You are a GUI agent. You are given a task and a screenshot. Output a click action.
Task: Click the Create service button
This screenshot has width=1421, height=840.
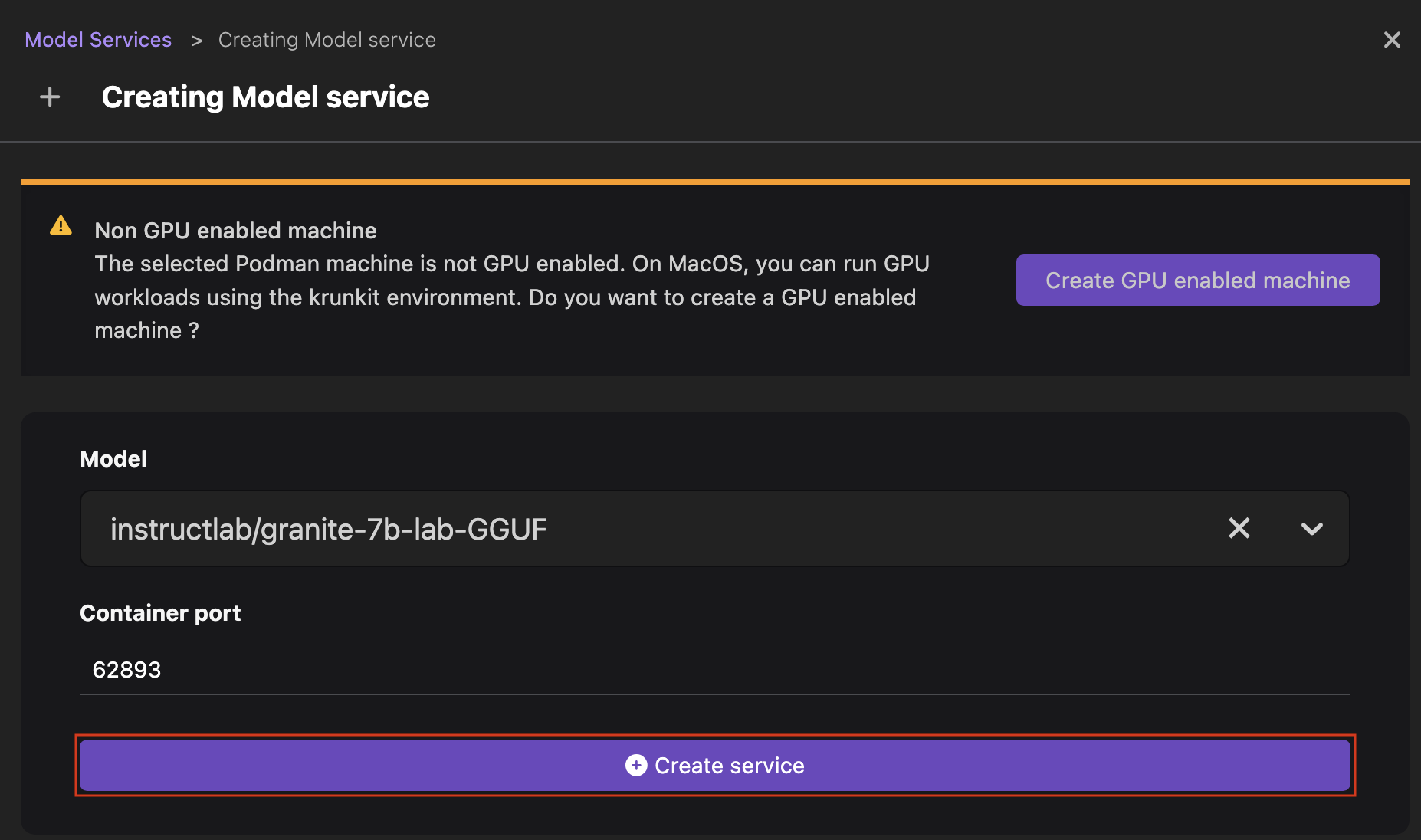point(714,765)
